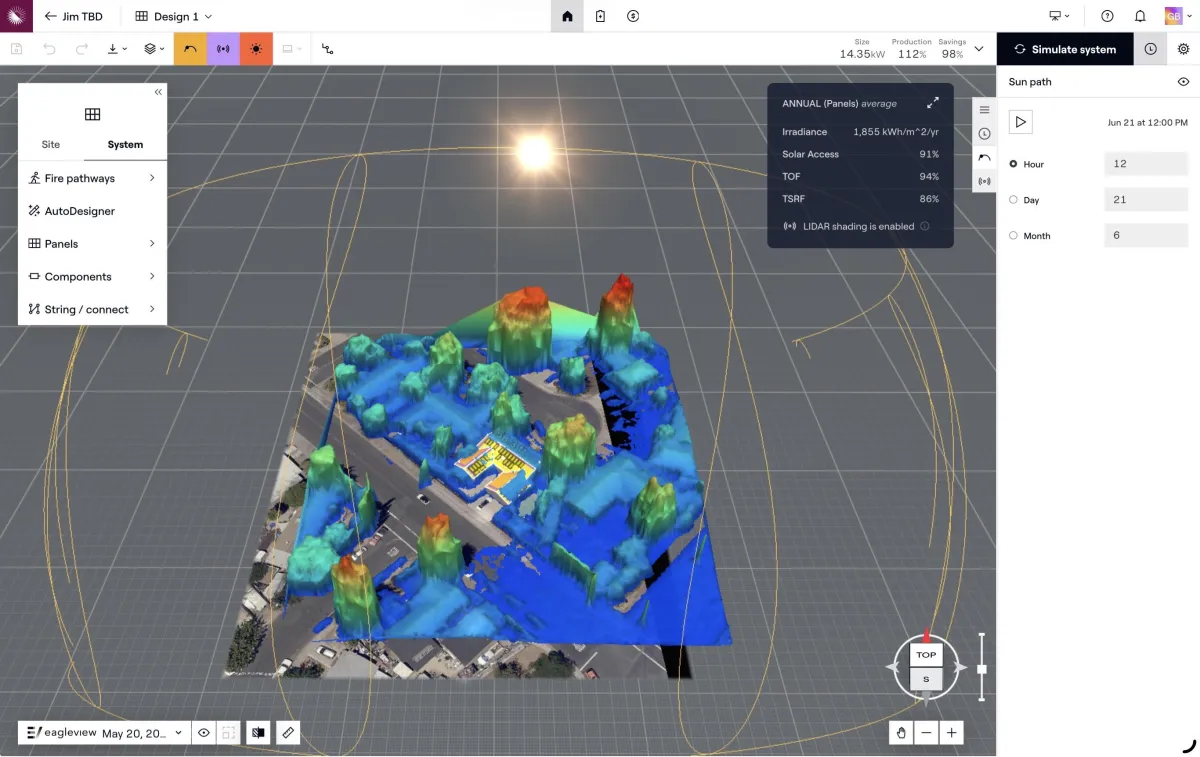
Task: Click the sun path arc icon on side strip
Action: coord(984,158)
